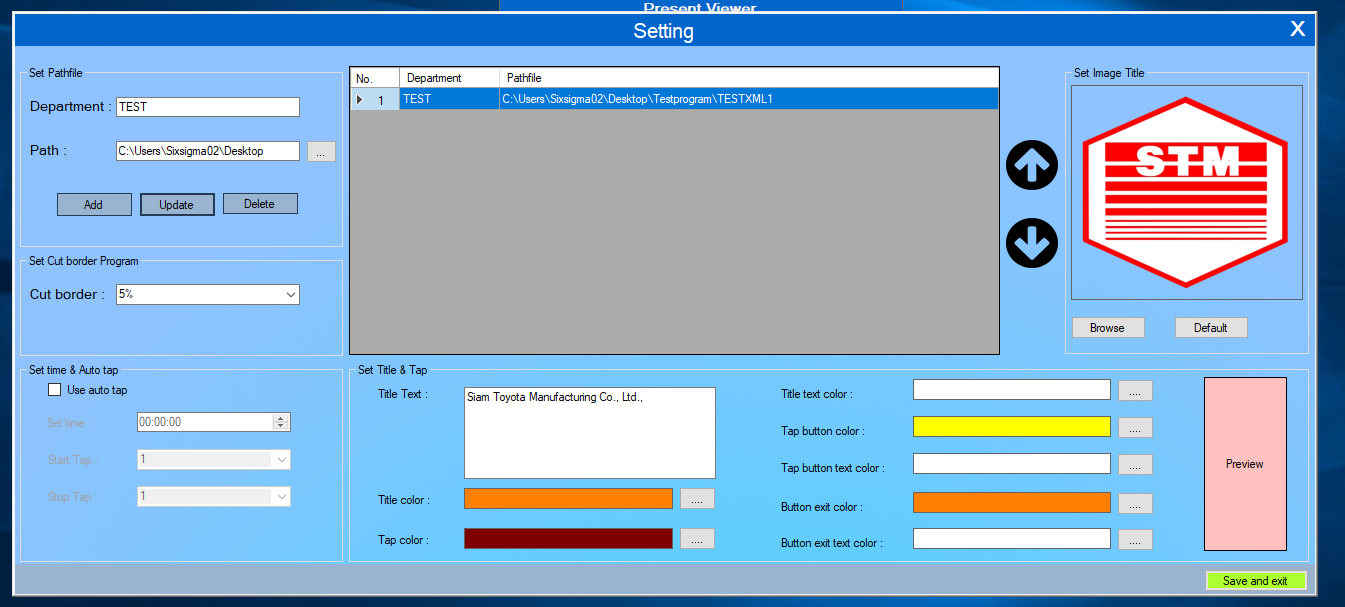Click the STM logo image

tap(1186, 192)
